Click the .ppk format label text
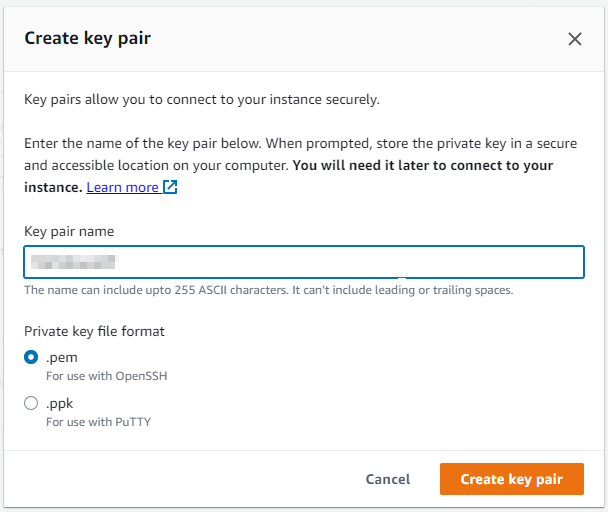This screenshot has height=512, width=608. click(x=60, y=404)
